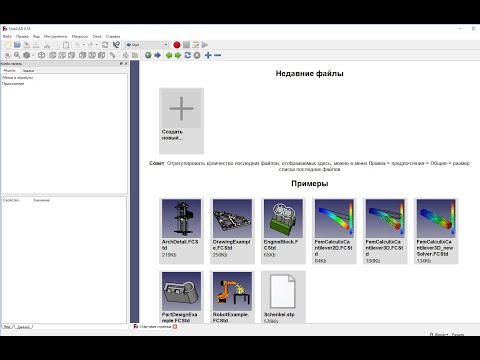Image resolution: width=480 pixels, height=360 pixels.
Task: Zoom out with blue minus icon
Action: pyautogui.click(x=217, y=55)
